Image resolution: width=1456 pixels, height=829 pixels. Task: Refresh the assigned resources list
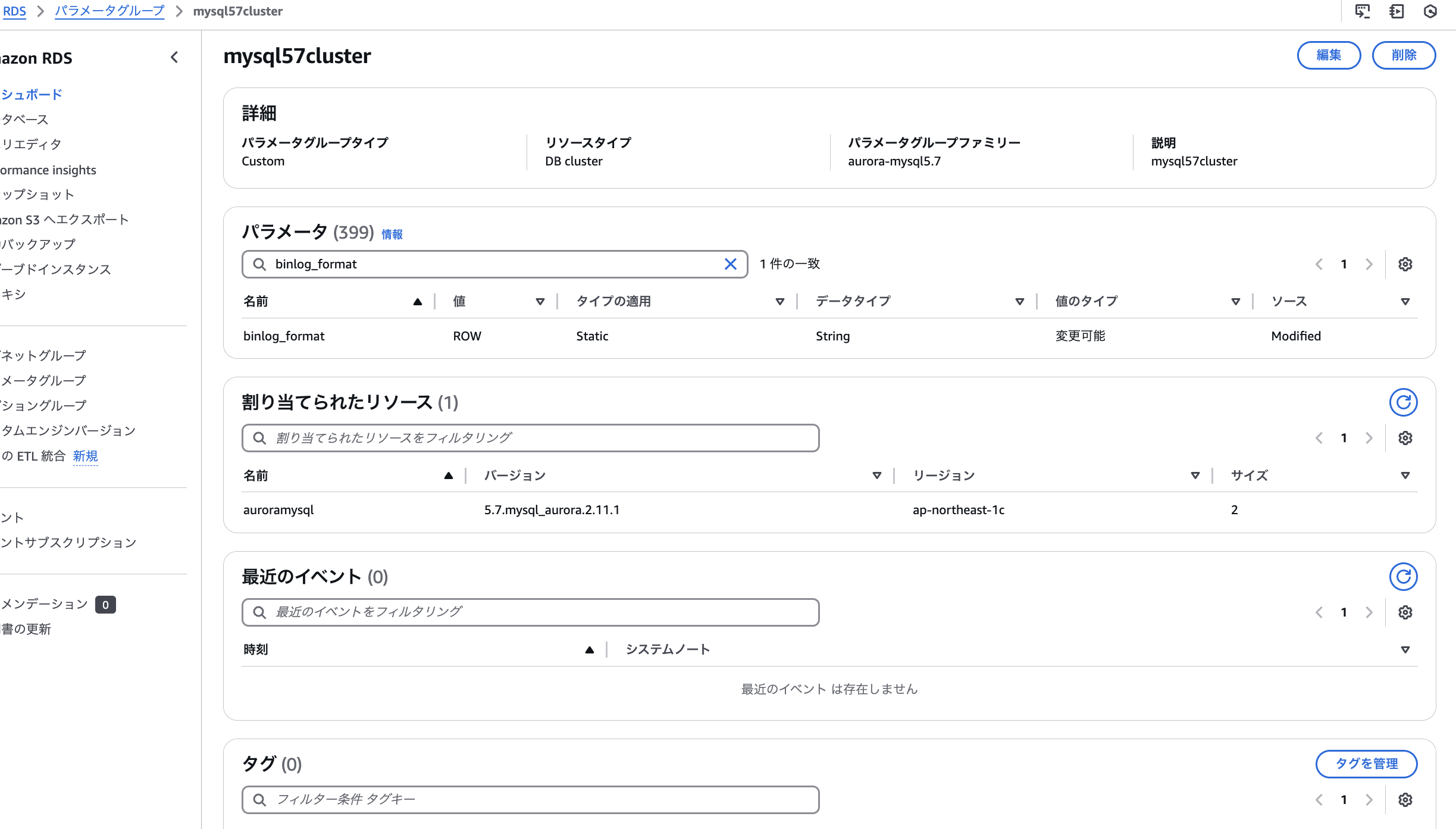pyautogui.click(x=1403, y=403)
